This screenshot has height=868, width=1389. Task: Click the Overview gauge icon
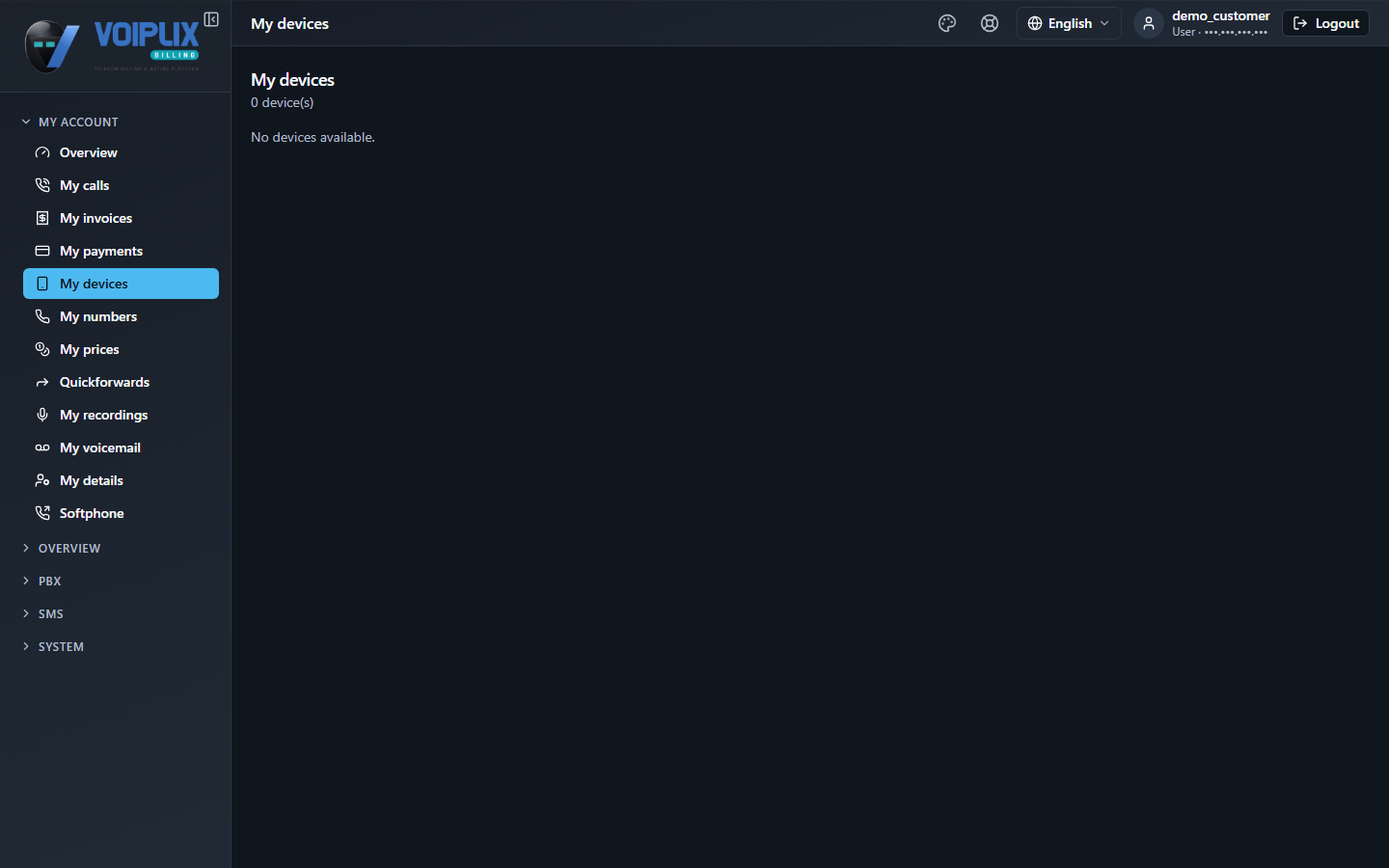tap(42, 152)
